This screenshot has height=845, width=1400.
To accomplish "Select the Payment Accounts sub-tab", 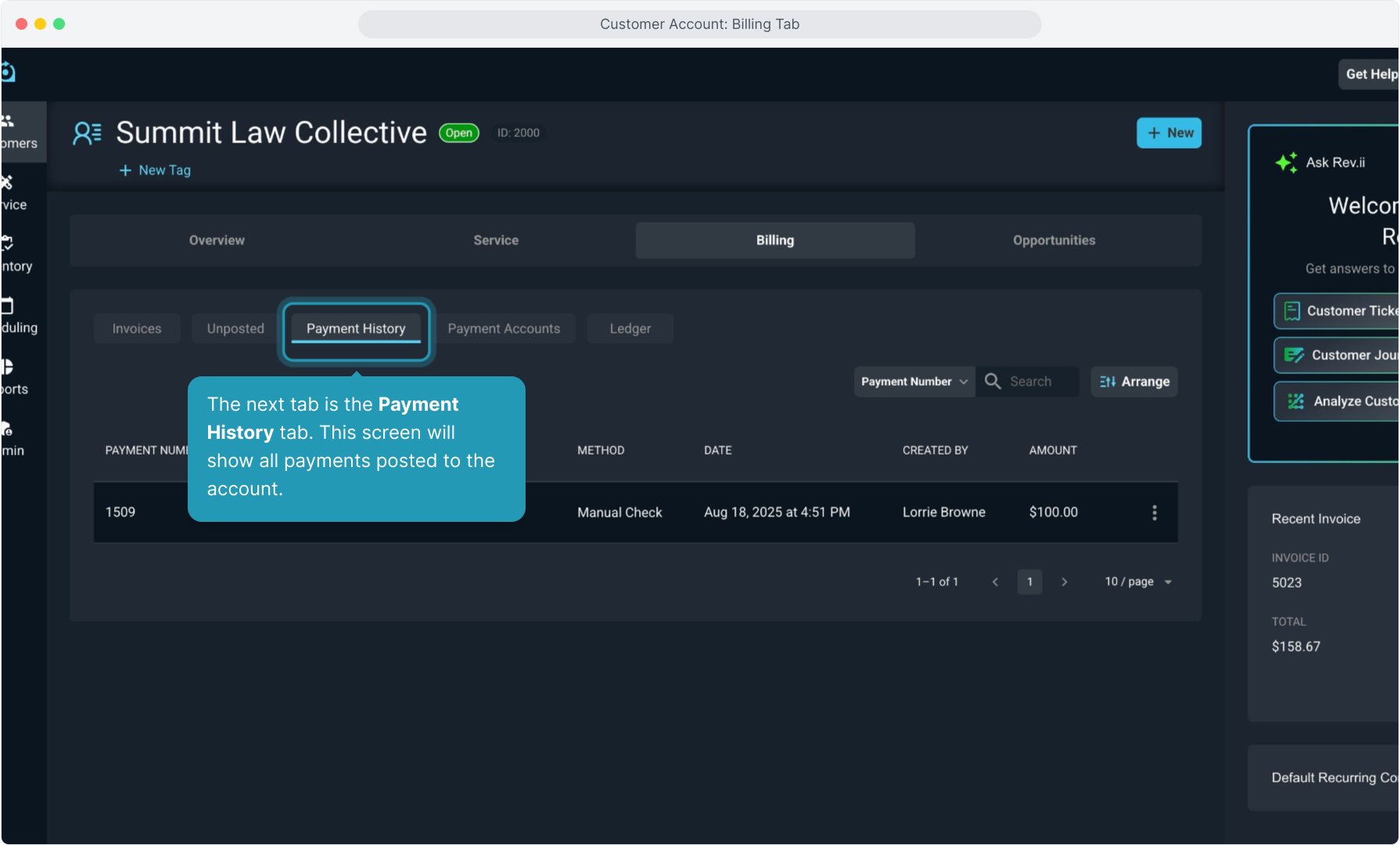I will pos(504,329).
